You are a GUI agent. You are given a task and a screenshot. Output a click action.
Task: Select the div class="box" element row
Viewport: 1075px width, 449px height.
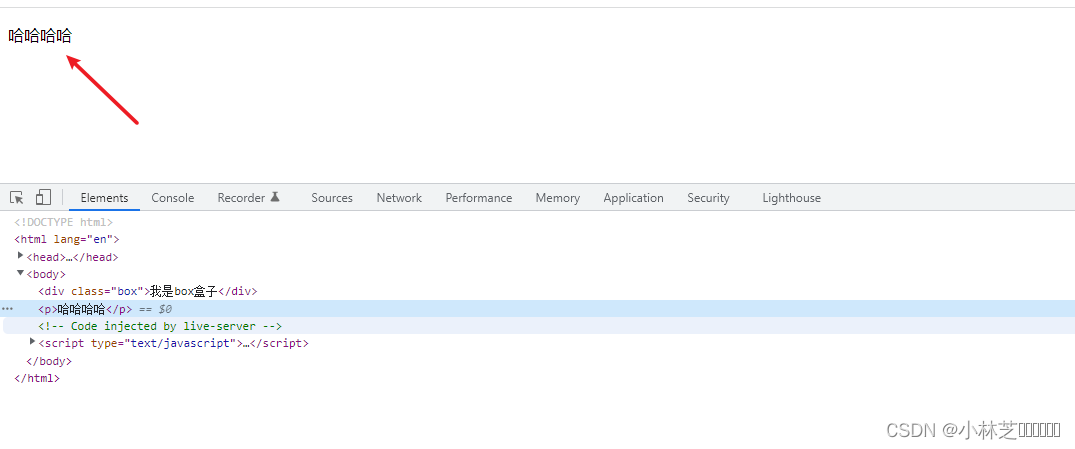click(x=147, y=291)
